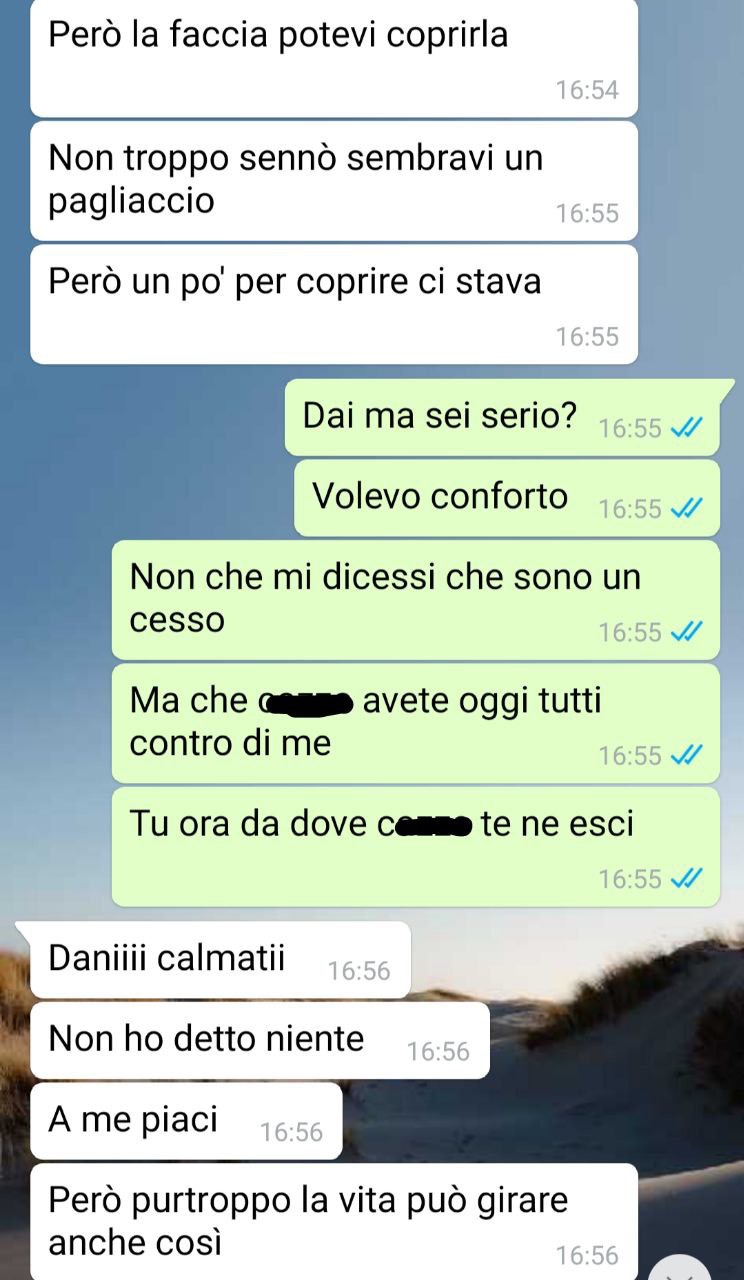Tap the green bubble 'Volevo conforto'
Image resolution: width=744 pixels, height=1280 pixels.
coord(507,498)
